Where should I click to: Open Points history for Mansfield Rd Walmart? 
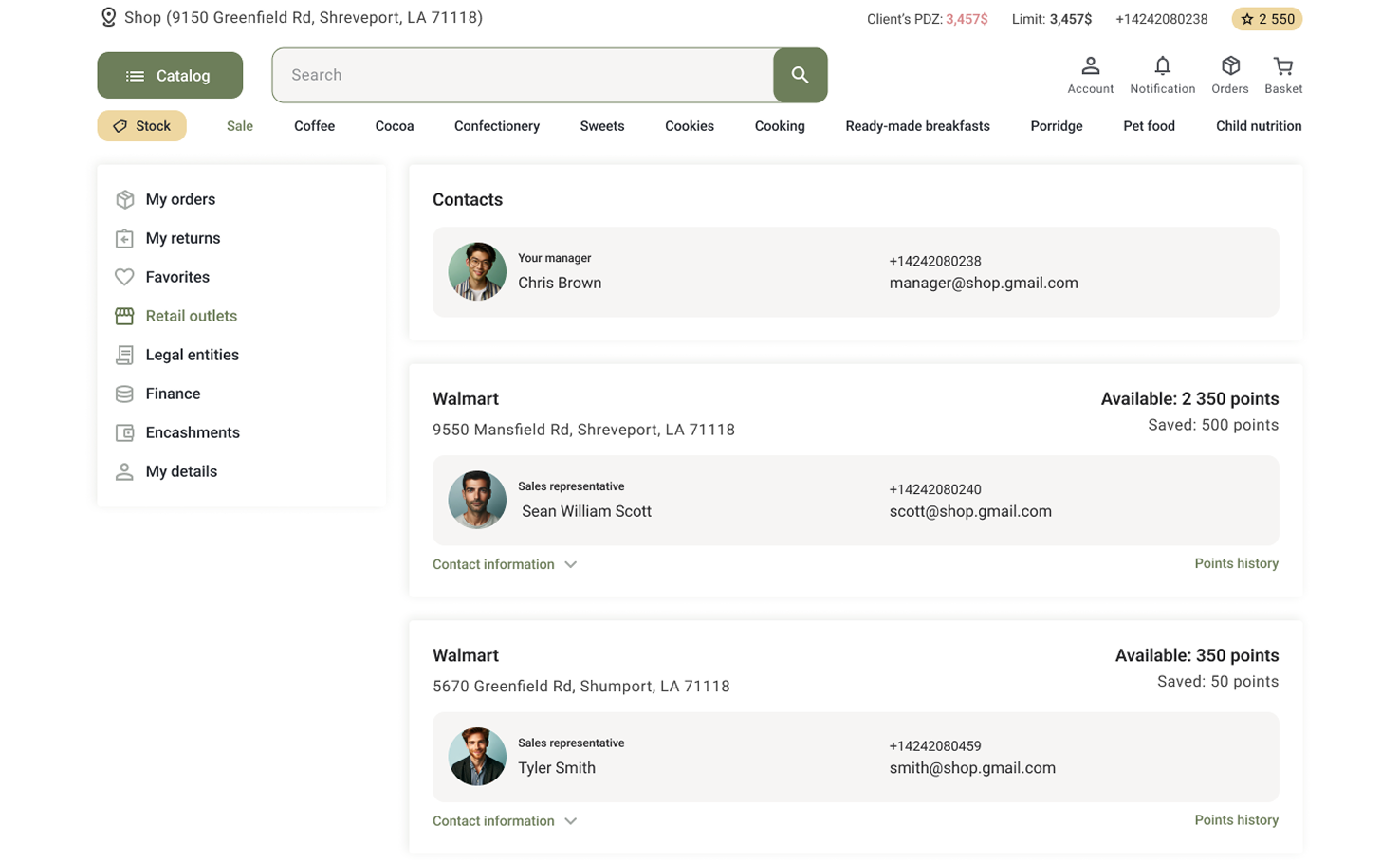click(x=1236, y=563)
